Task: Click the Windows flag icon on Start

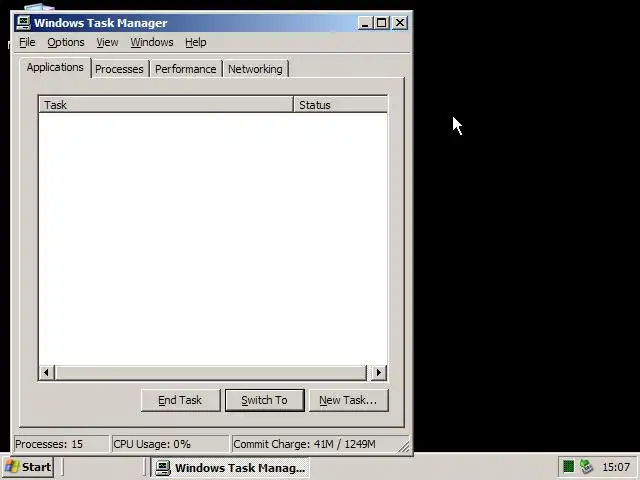Action: pyautogui.click(x=12, y=467)
